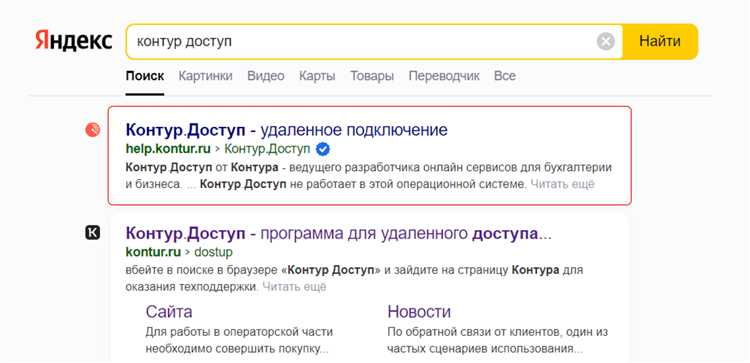Image resolution: width=750 pixels, height=363 pixels.
Task: Open the Видео tab
Action: tap(265, 76)
